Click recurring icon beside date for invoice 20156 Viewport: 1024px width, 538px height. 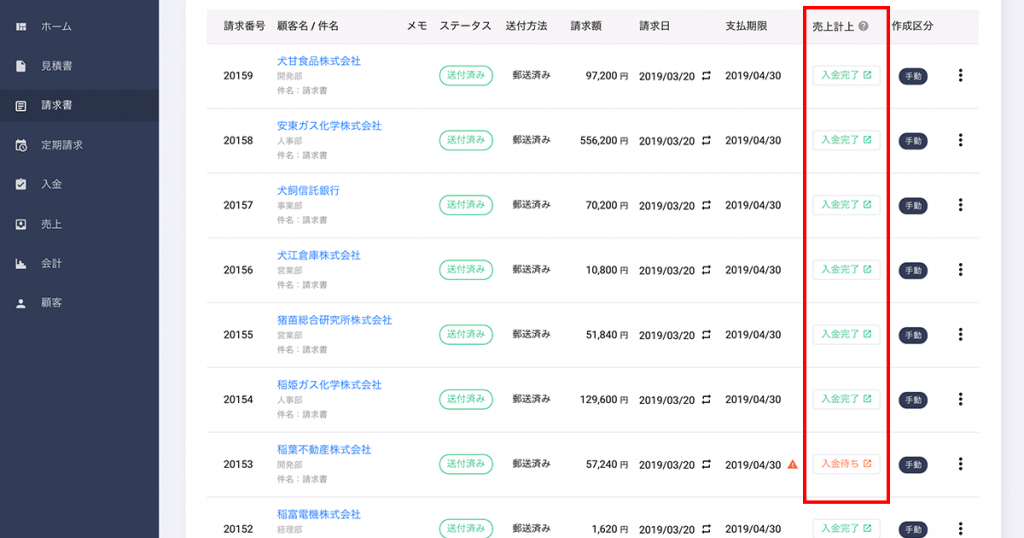[706, 270]
